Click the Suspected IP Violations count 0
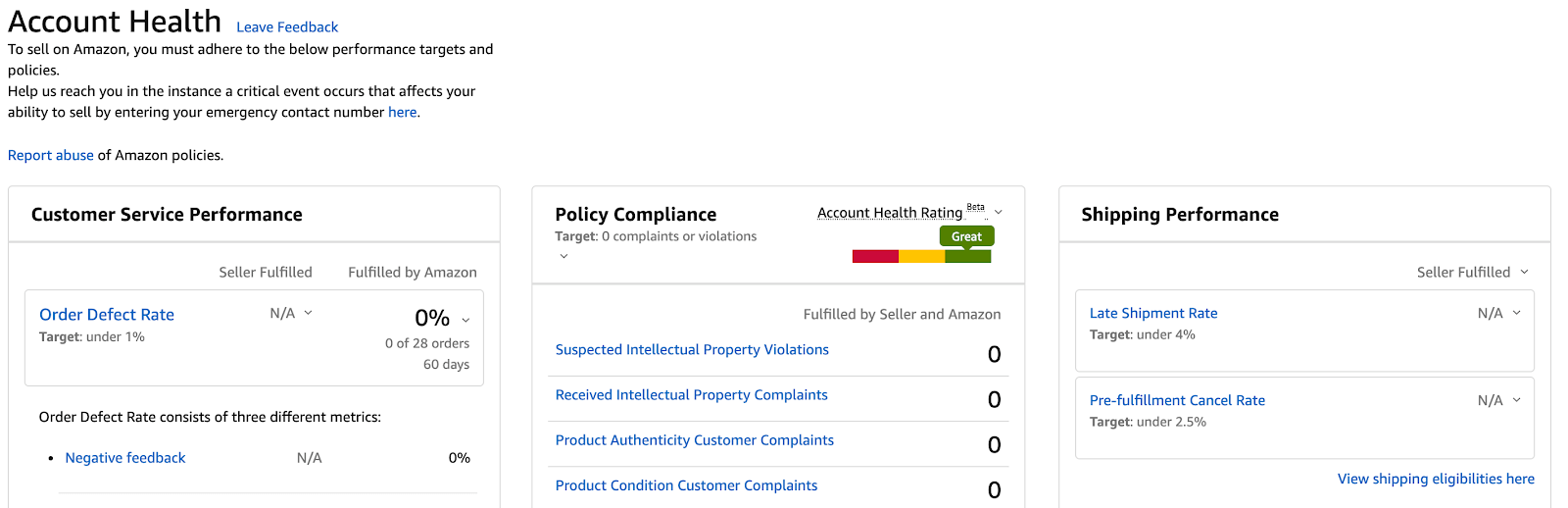The width and height of the screenshot is (1568, 508). 994,354
